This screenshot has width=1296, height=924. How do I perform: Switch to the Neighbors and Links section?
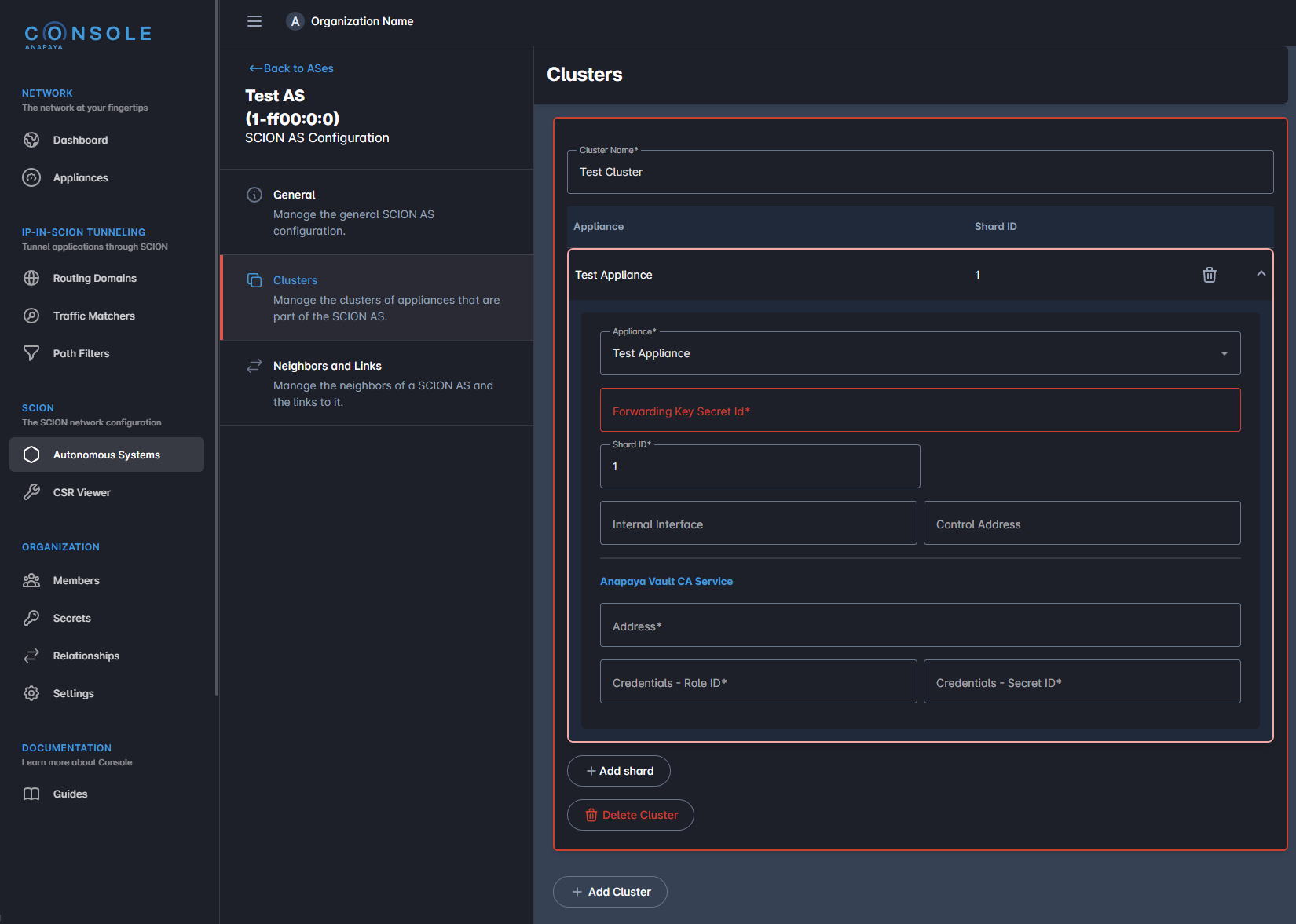tap(327, 365)
